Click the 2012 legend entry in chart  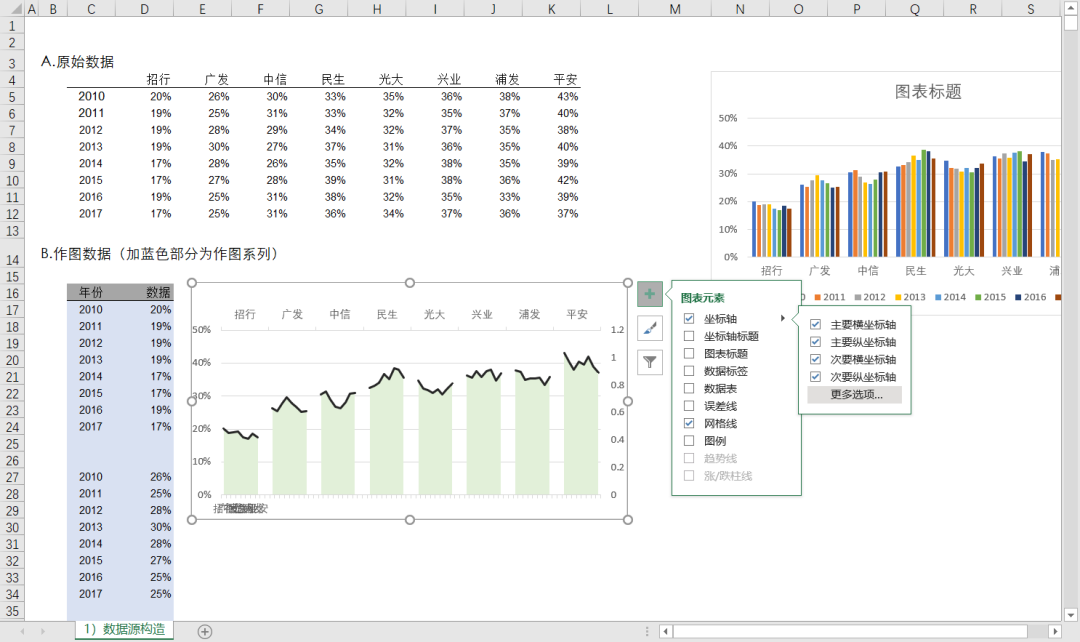click(870, 297)
